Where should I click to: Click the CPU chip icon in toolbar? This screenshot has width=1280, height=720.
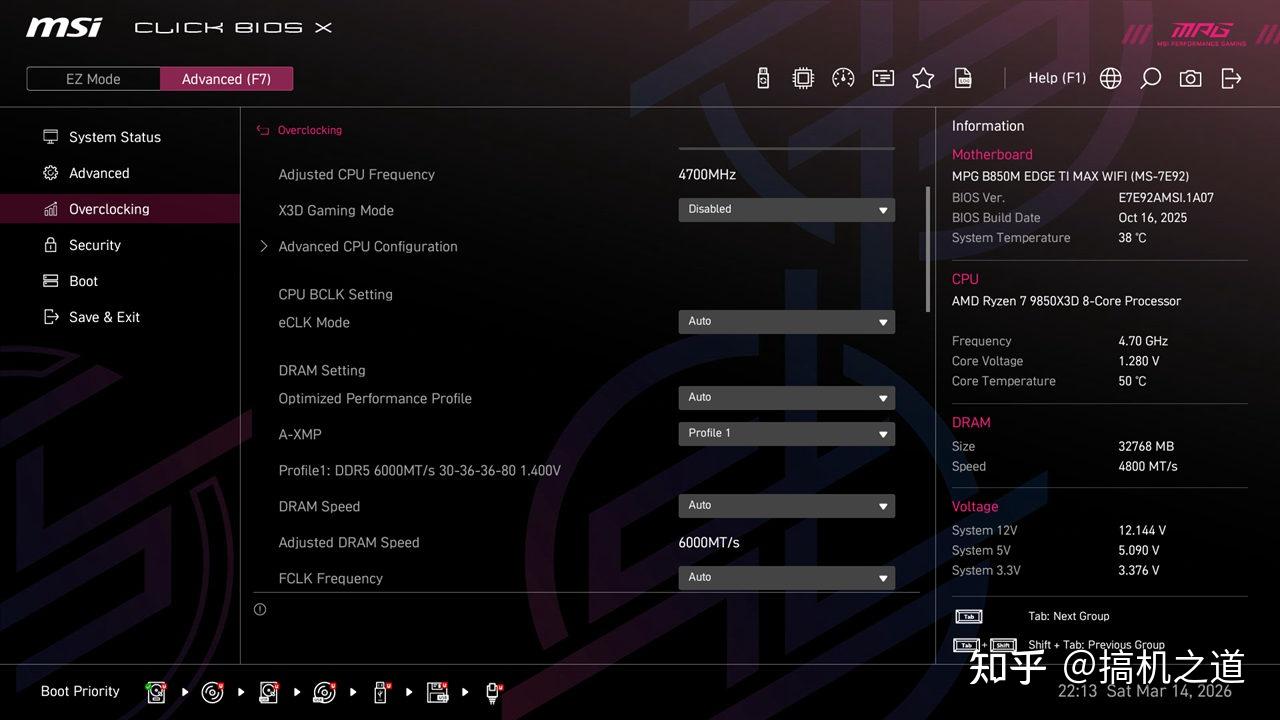coord(803,78)
